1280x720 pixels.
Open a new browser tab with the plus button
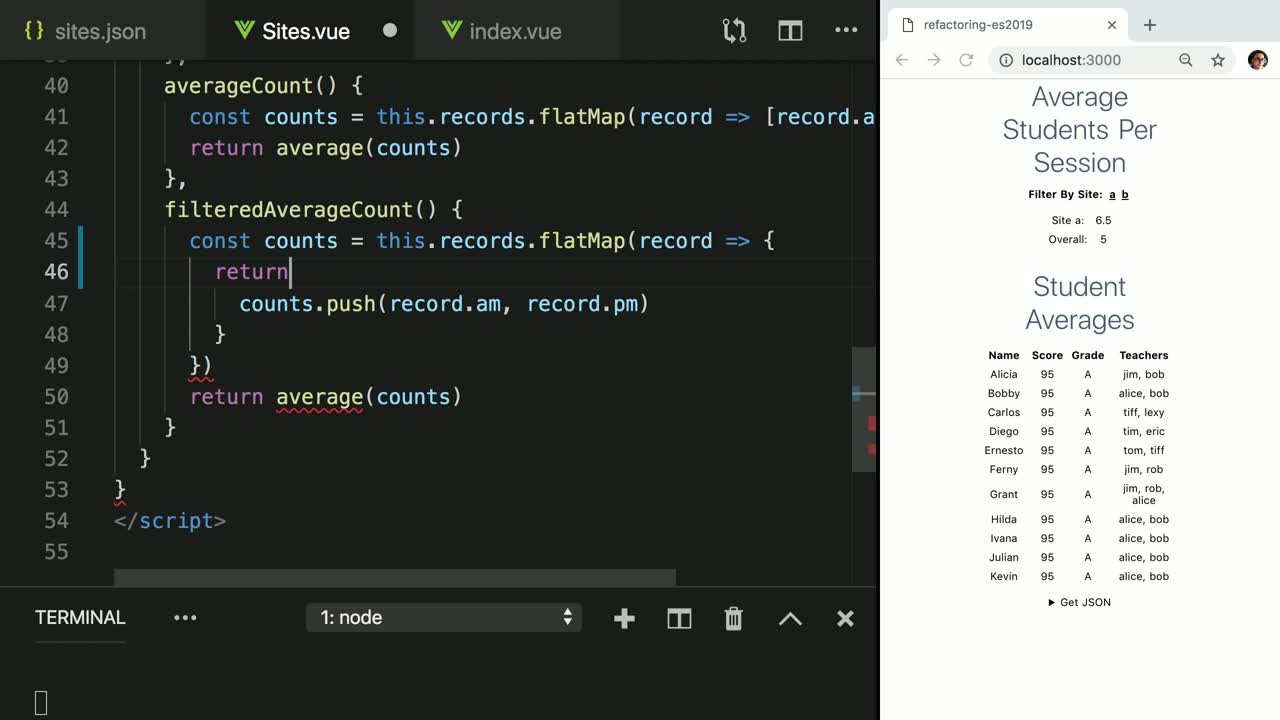(1150, 24)
